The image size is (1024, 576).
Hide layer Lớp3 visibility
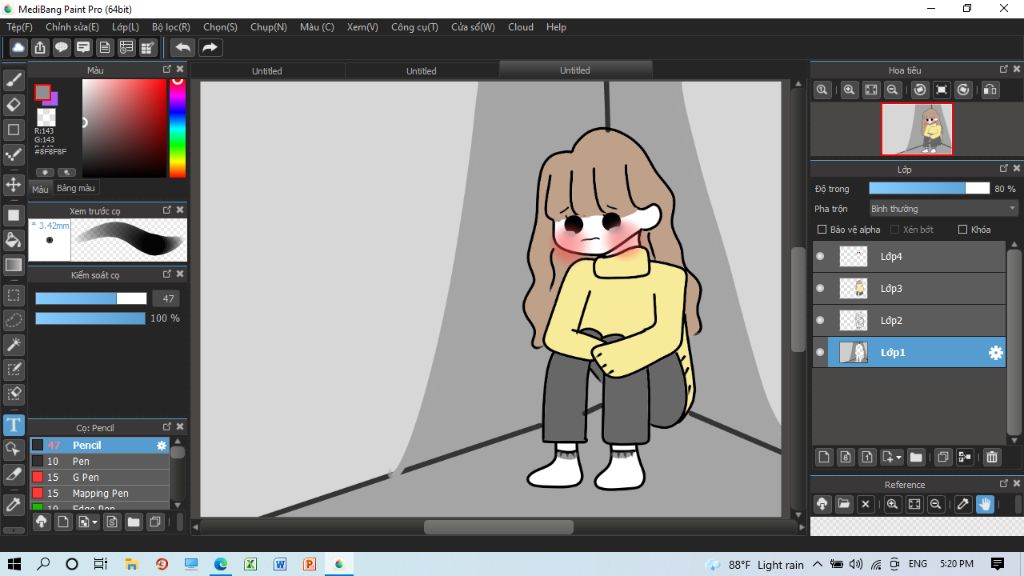(820, 289)
